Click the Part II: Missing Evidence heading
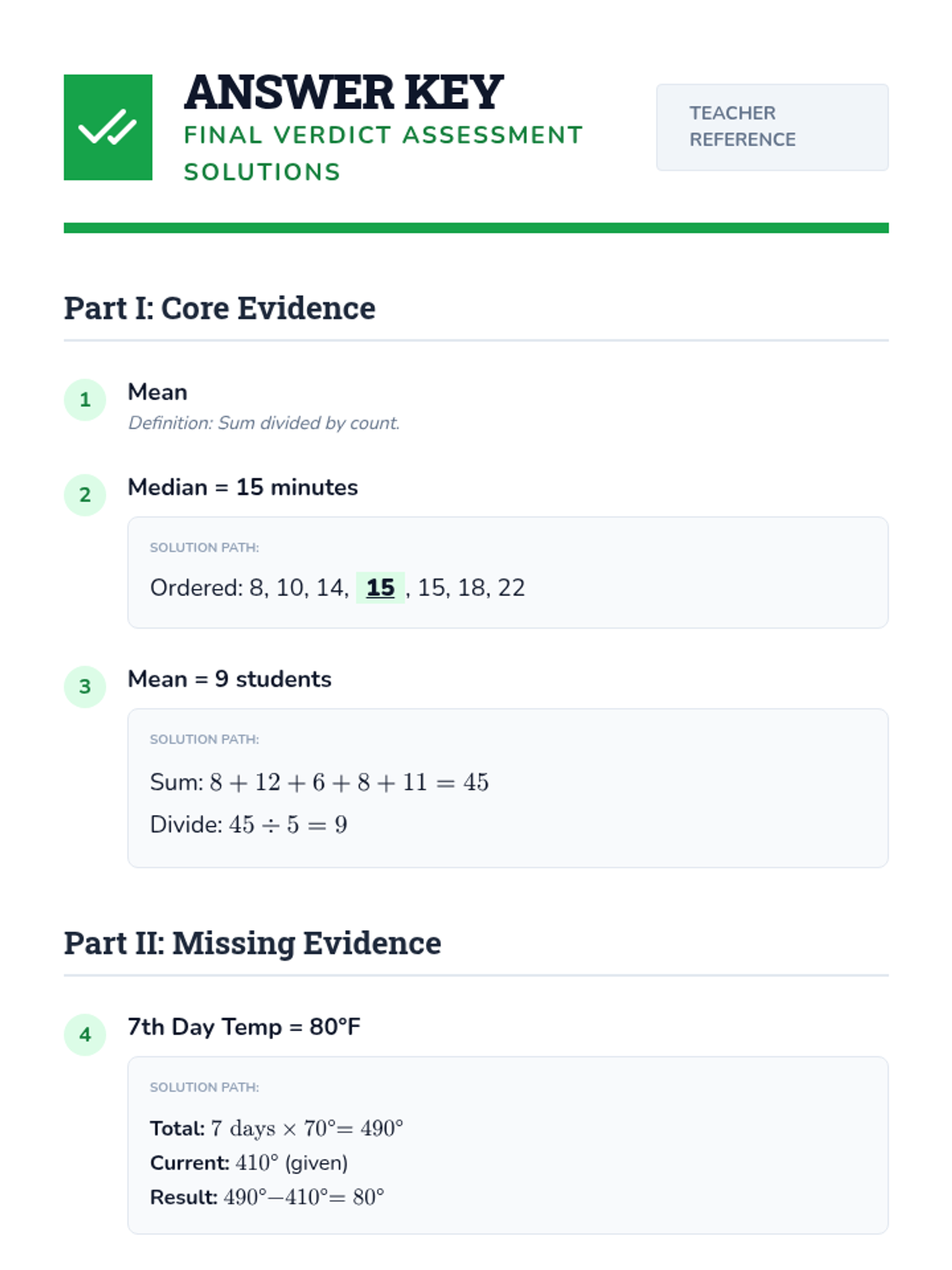This screenshot has height=1270, width=952. (252, 943)
